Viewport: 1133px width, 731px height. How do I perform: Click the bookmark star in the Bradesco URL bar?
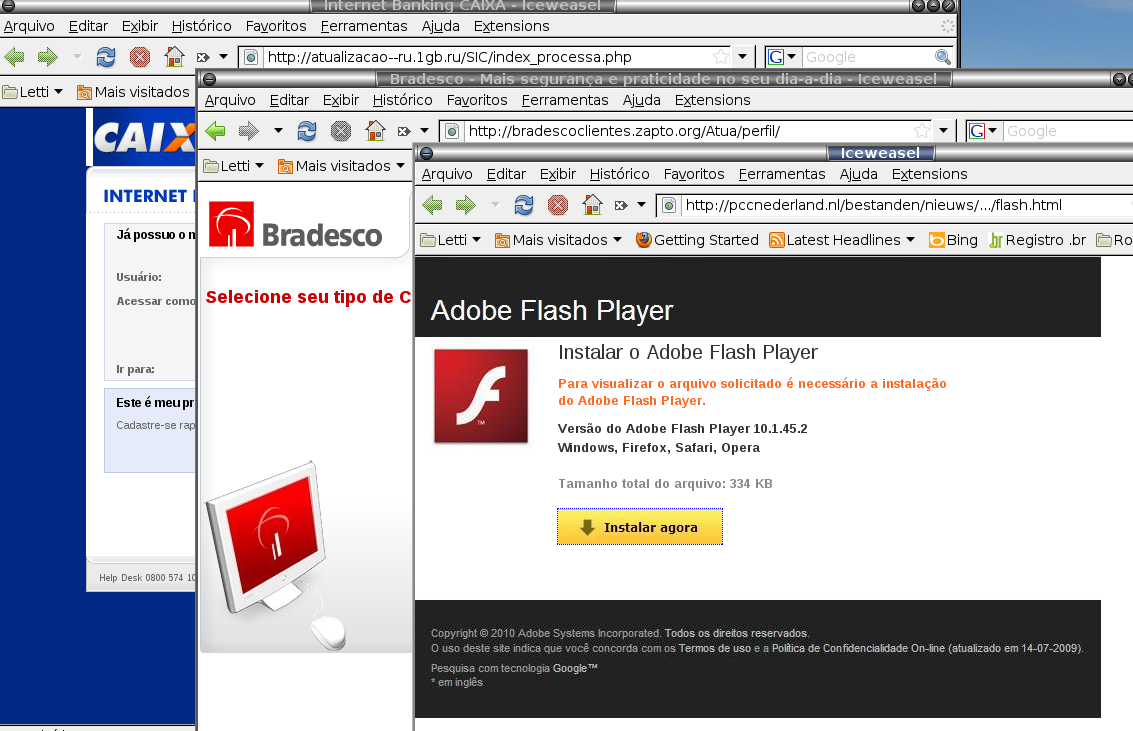922,131
